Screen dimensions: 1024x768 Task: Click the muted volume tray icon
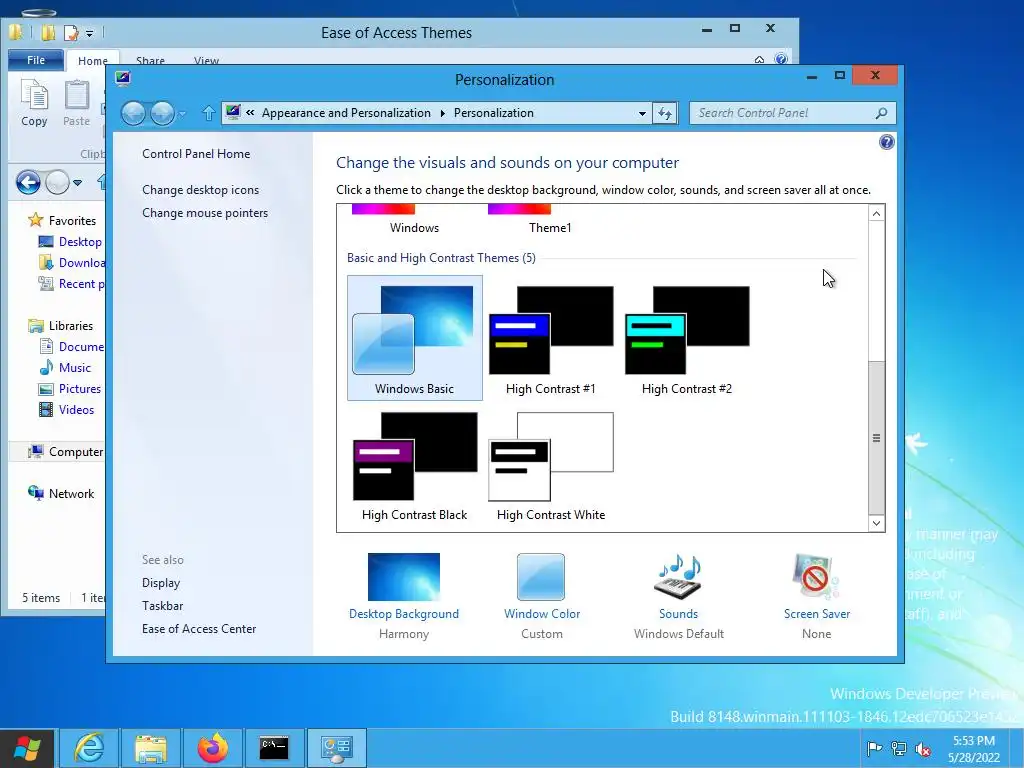coord(922,749)
